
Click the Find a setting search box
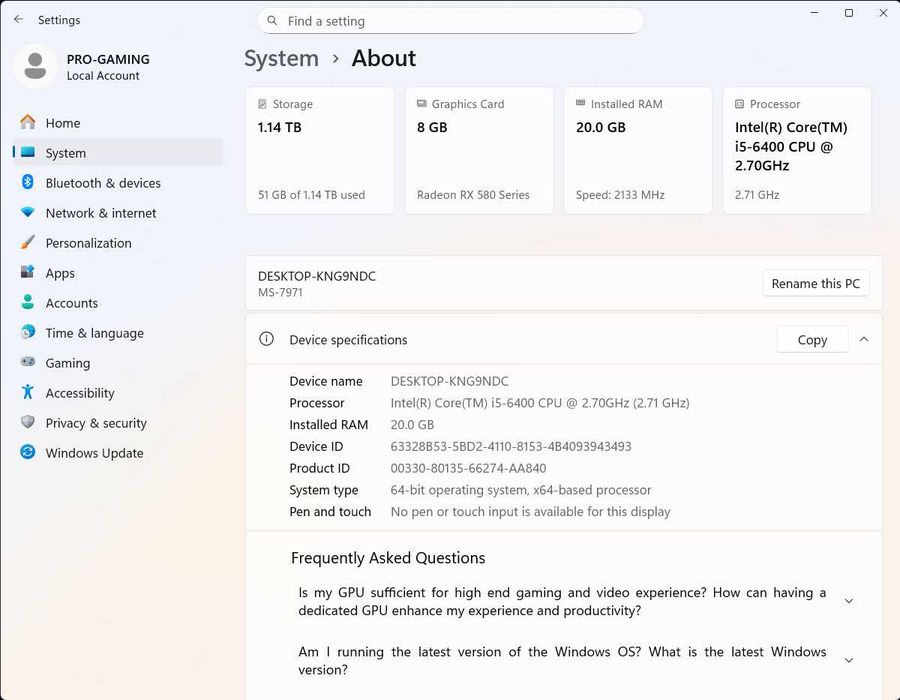pyautogui.click(x=450, y=21)
